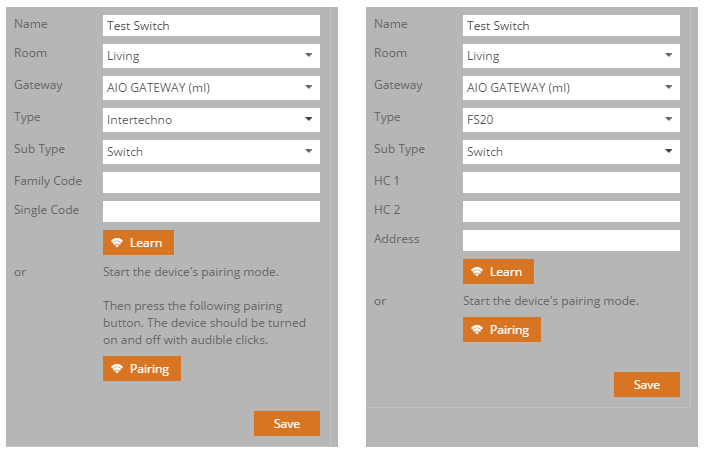This screenshot has height=453, width=707.
Task: Expand Sub Type dropdown in Intertechno form
Action: pyautogui.click(x=211, y=152)
